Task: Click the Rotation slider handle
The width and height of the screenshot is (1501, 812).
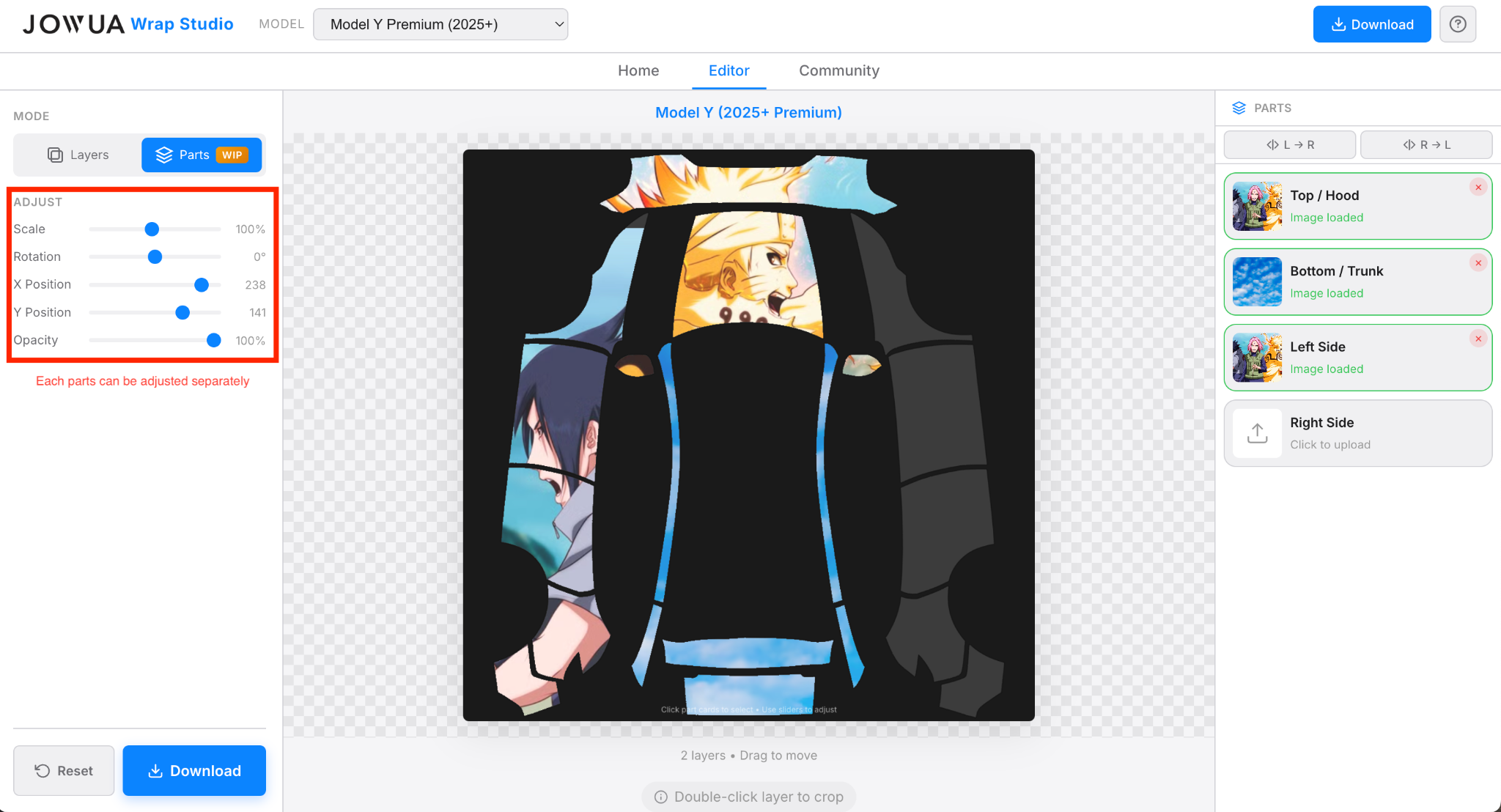Action: pos(155,256)
